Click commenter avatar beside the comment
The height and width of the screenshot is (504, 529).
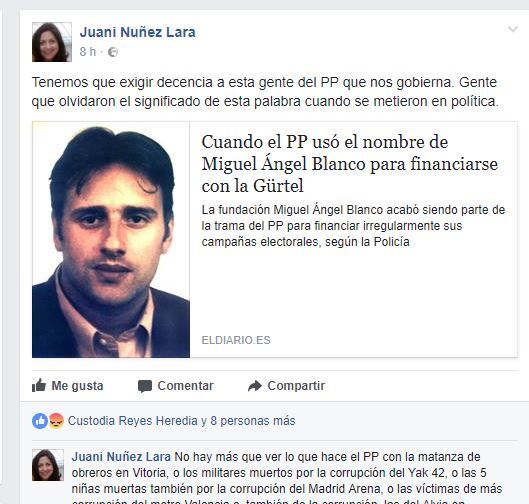(48, 465)
